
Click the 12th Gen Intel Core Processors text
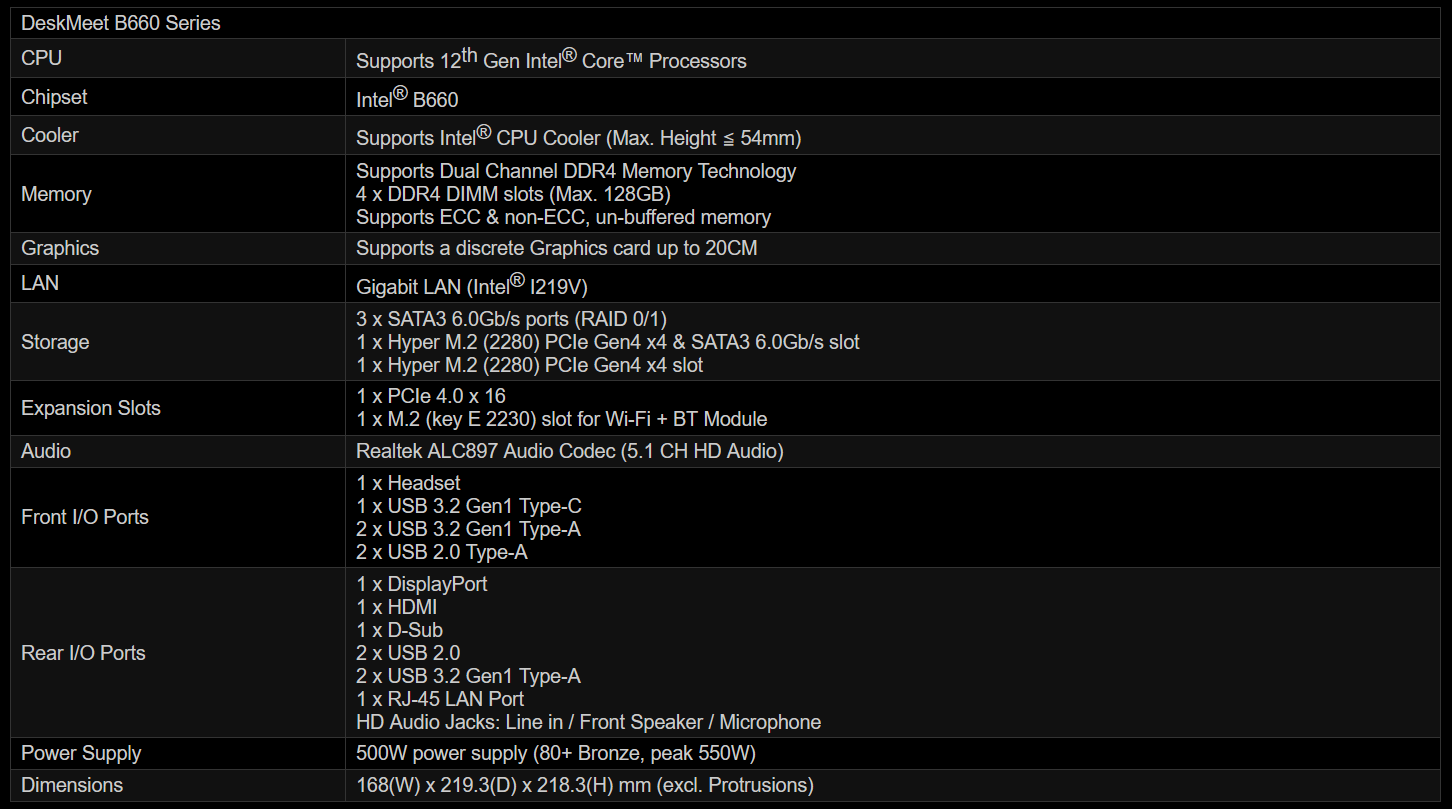coord(551,59)
